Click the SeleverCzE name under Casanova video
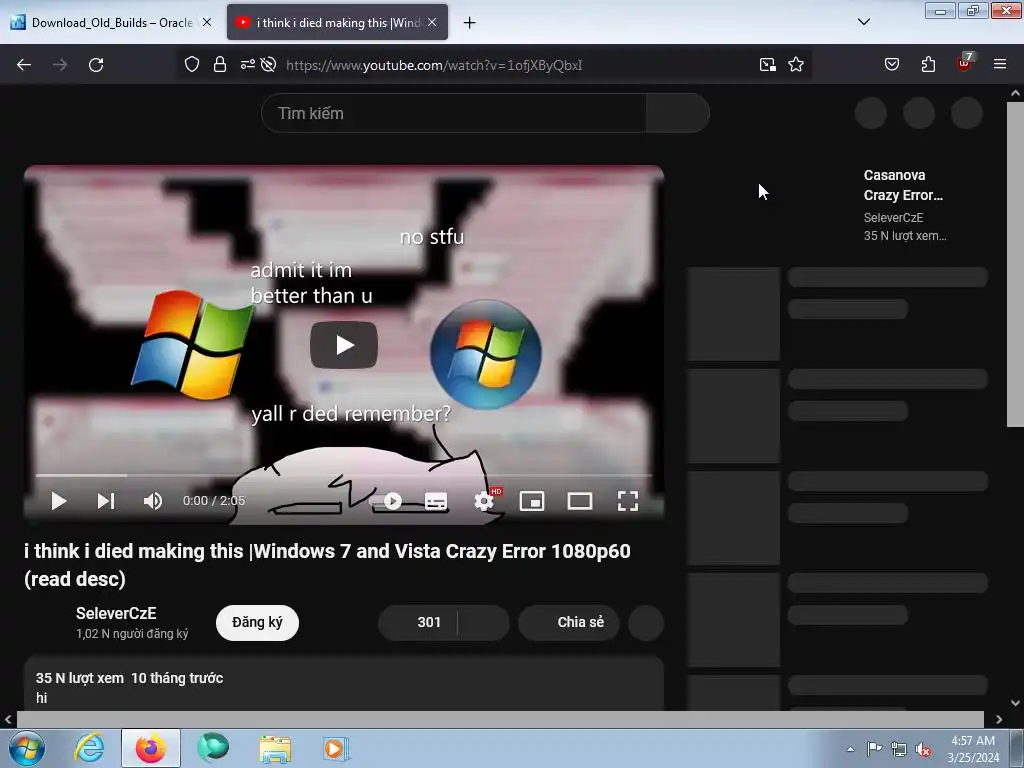This screenshot has width=1024, height=768. click(893, 217)
